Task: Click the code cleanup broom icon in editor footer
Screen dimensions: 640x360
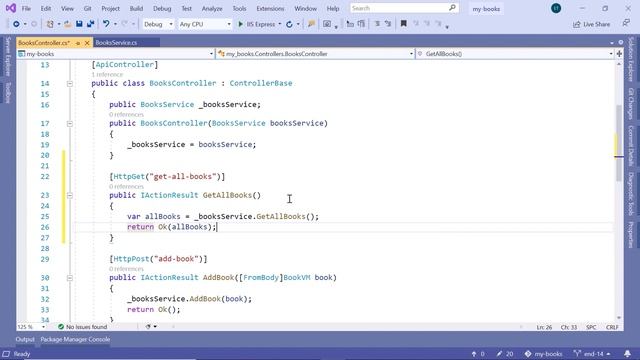Action: (148, 327)
